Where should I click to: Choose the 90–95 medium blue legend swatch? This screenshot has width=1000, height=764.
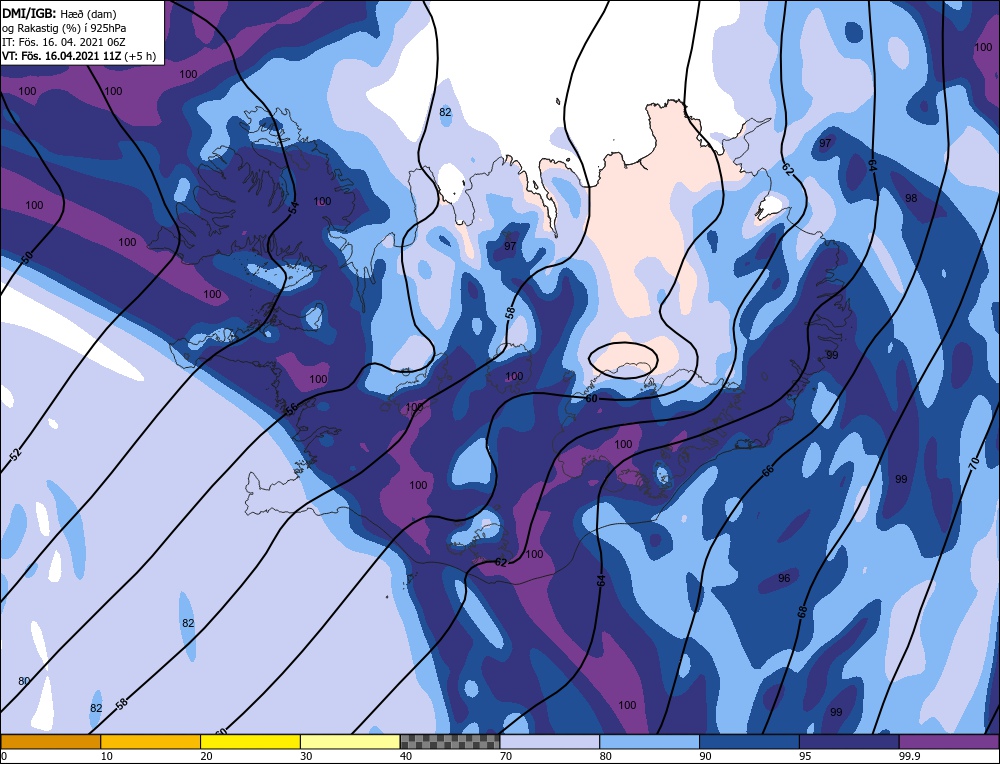(749, 741)
